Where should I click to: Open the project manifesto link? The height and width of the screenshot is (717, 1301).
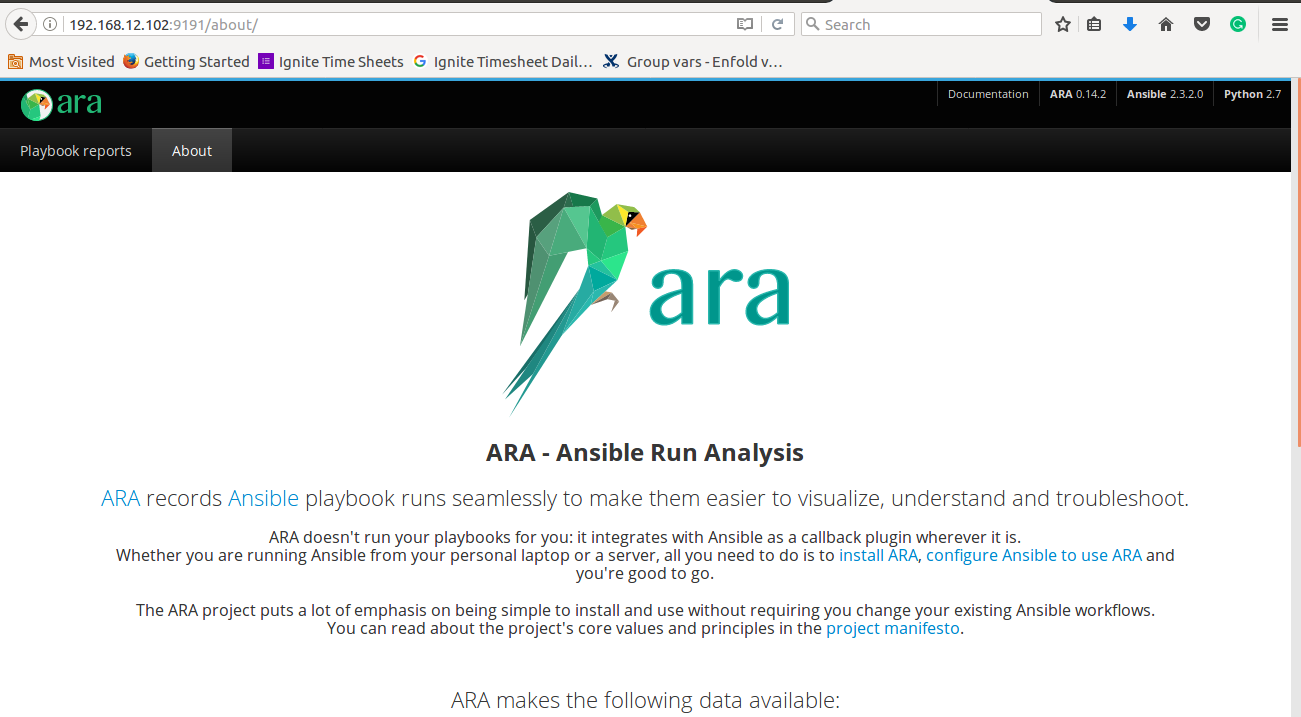pyautogui.click(x=893, y=629)
